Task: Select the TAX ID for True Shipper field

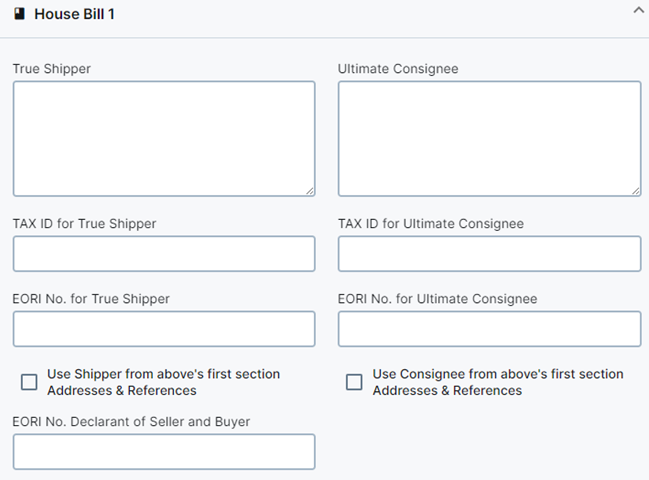Action: point(163,254)
